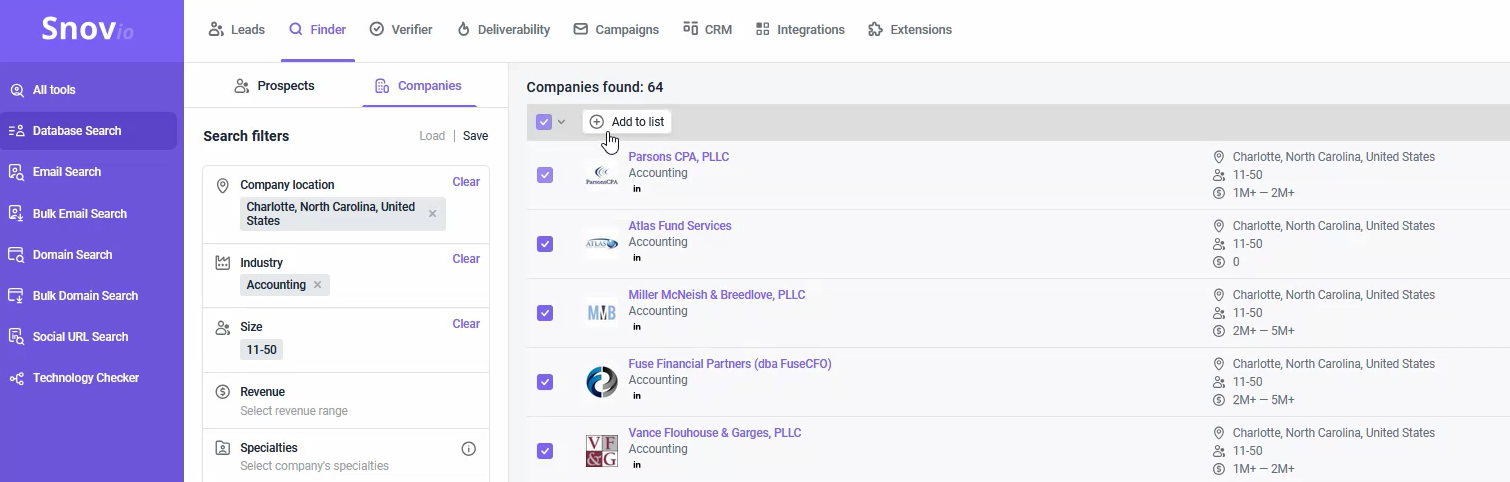Click Specialties info icon
Viewport: 1510px width, 482px height.
coord(468,449)
